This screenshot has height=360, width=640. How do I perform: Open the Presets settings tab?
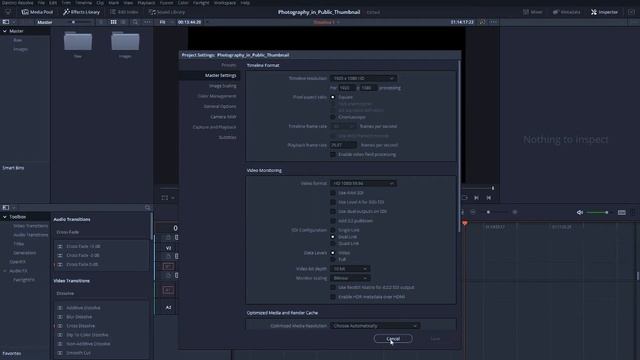coord(229,65)
